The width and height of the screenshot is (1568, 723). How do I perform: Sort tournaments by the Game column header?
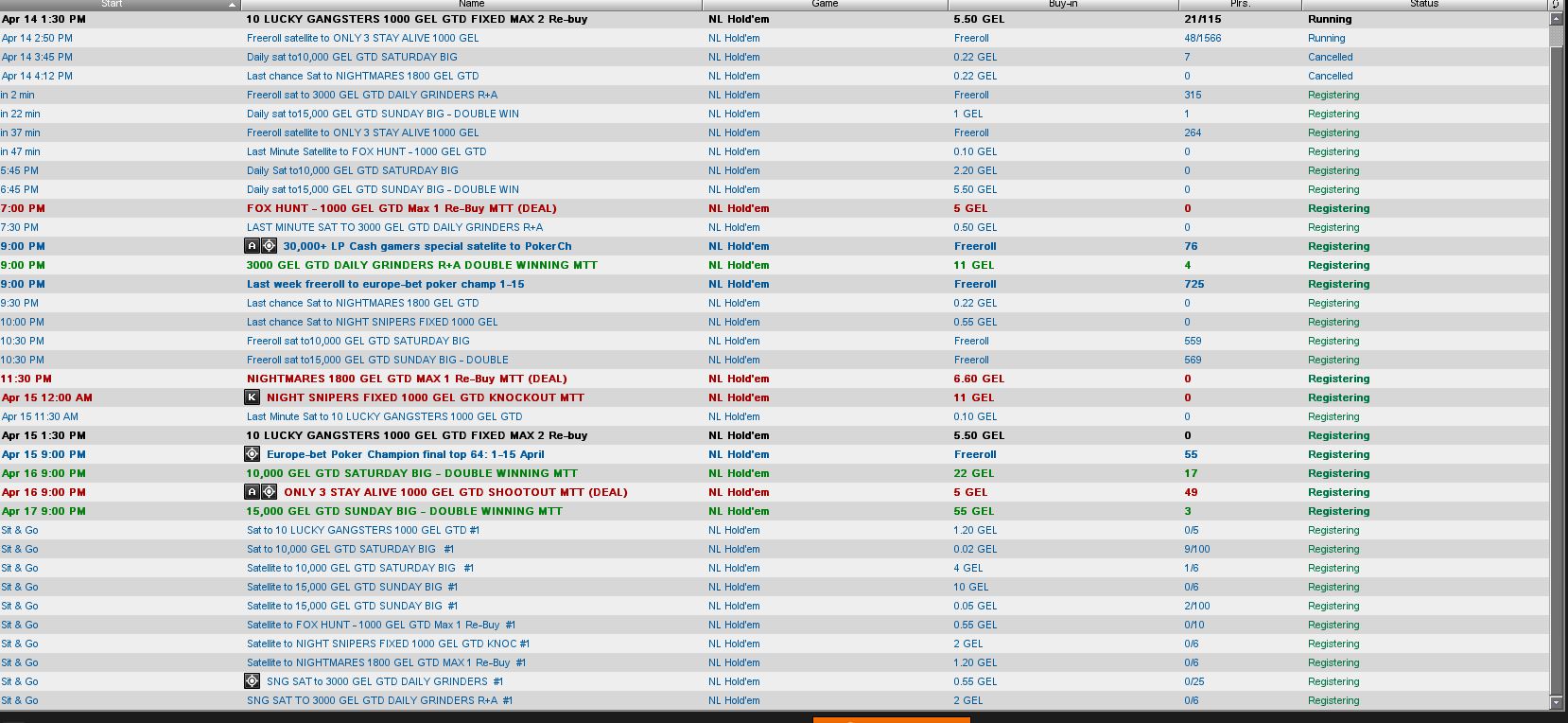pos(826,5)
